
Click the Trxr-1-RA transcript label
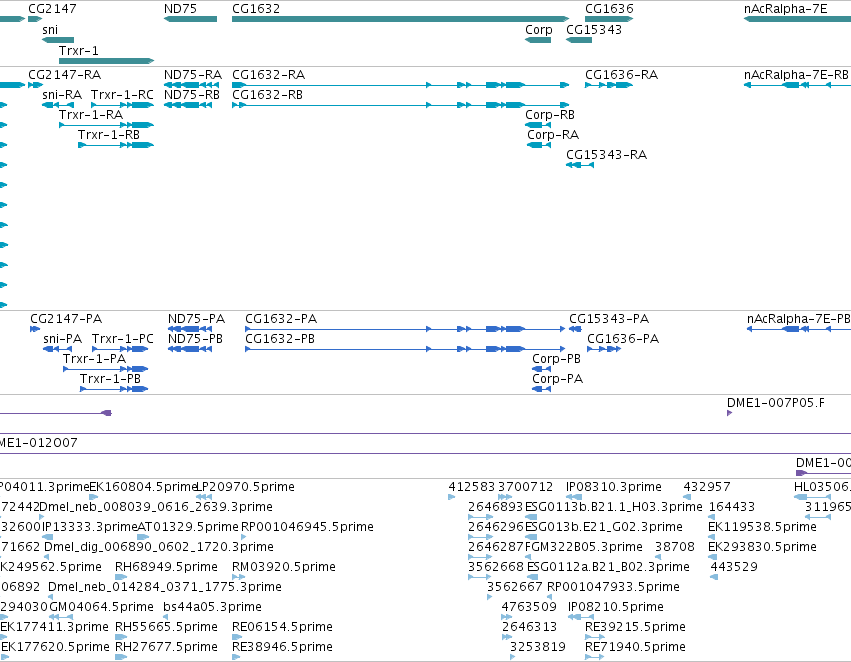[91, 114]
